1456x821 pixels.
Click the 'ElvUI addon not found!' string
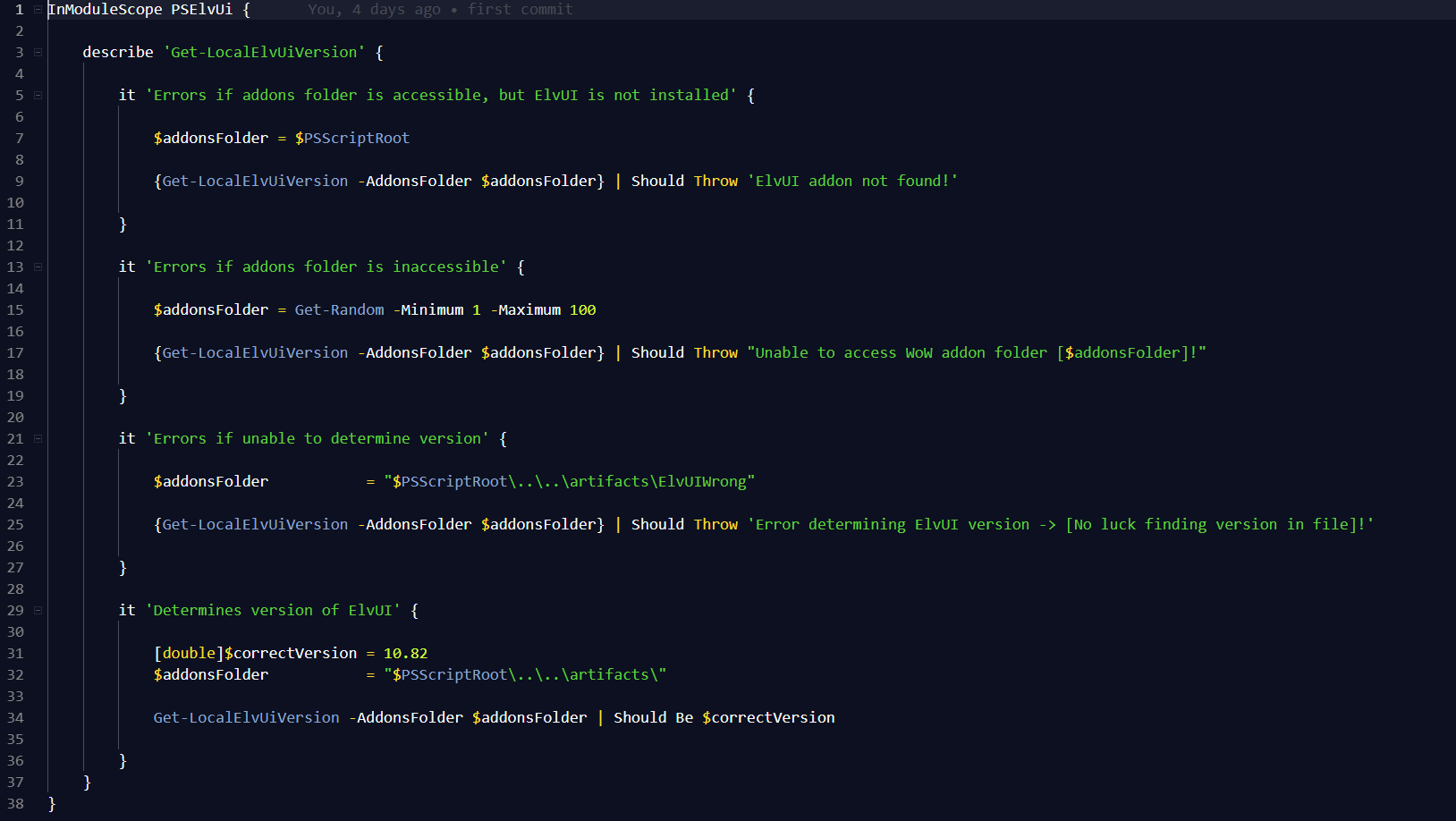(x=852, y=181)
